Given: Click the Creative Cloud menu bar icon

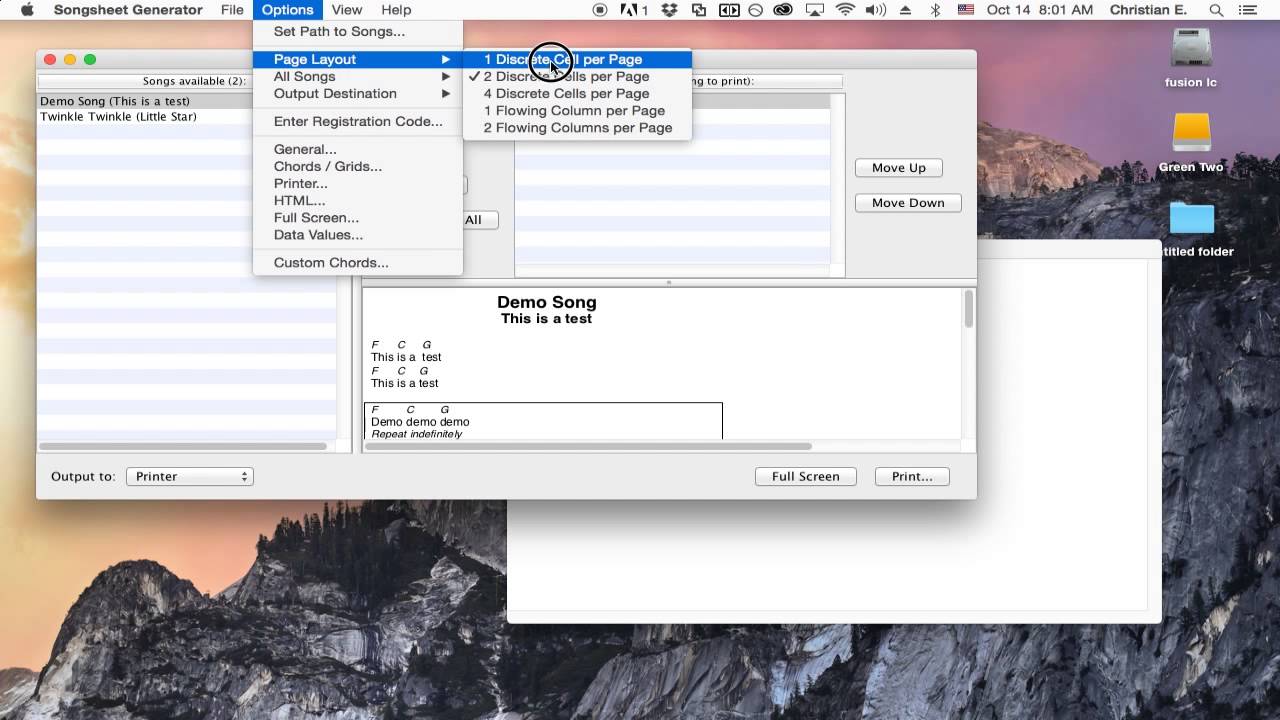Looking at the screenshot, I should click(784, 10).
